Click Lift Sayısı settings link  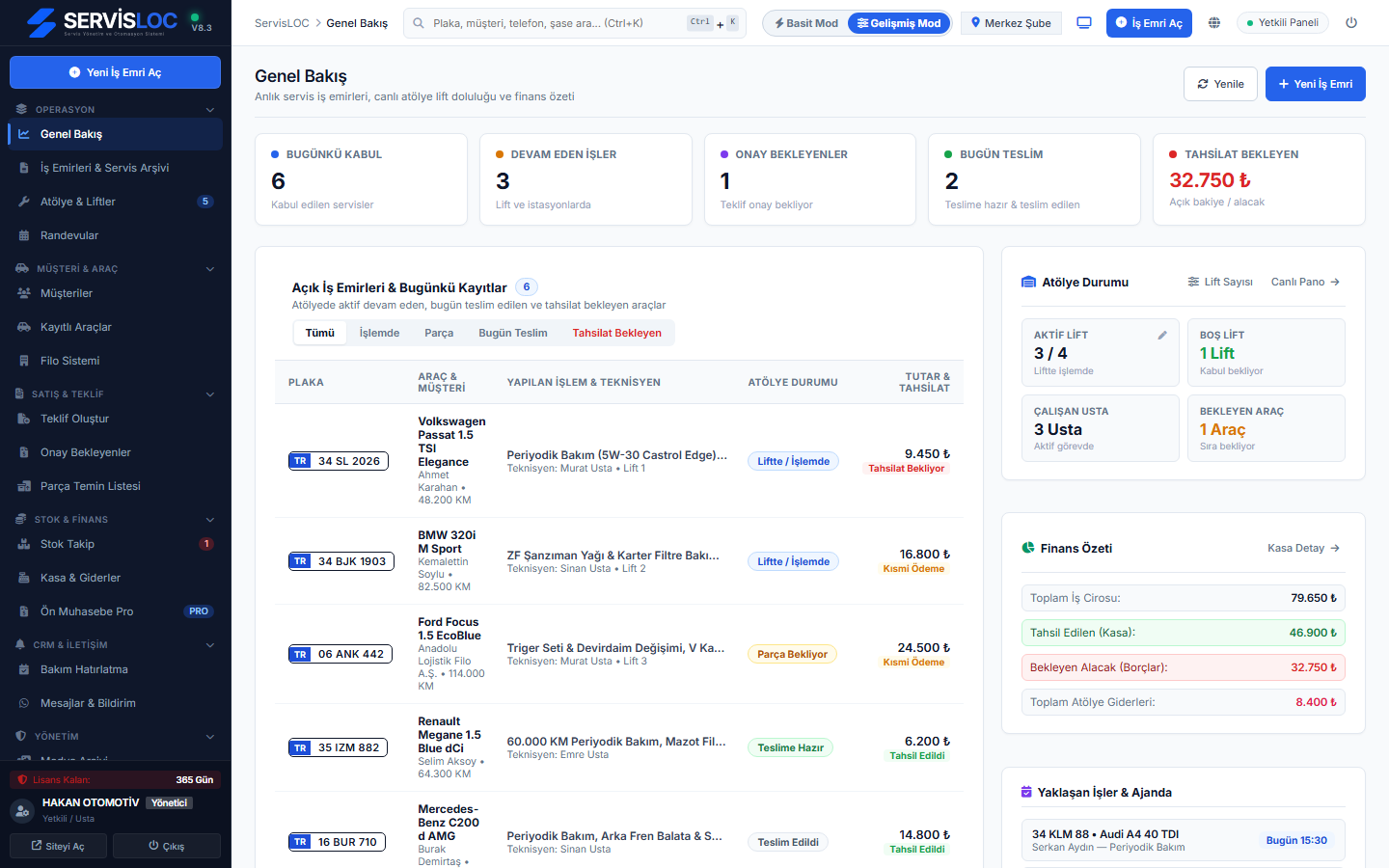point(1220,282)
